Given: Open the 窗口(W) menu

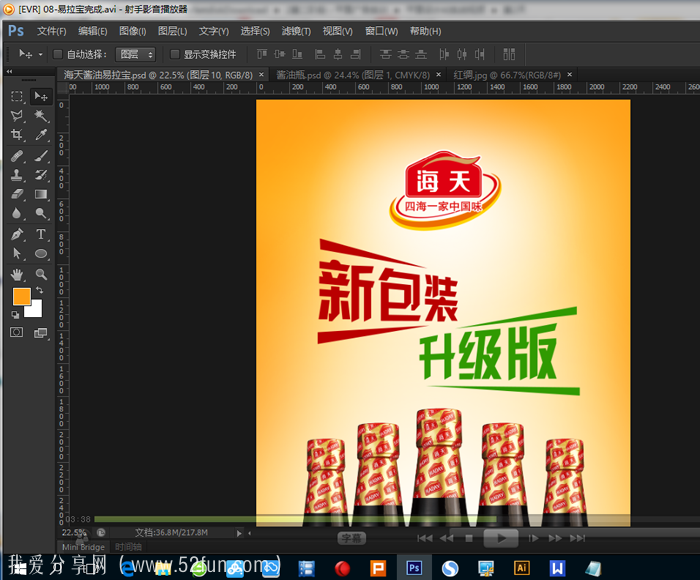Looking at the screenshot, I should (x=382, y=31).
